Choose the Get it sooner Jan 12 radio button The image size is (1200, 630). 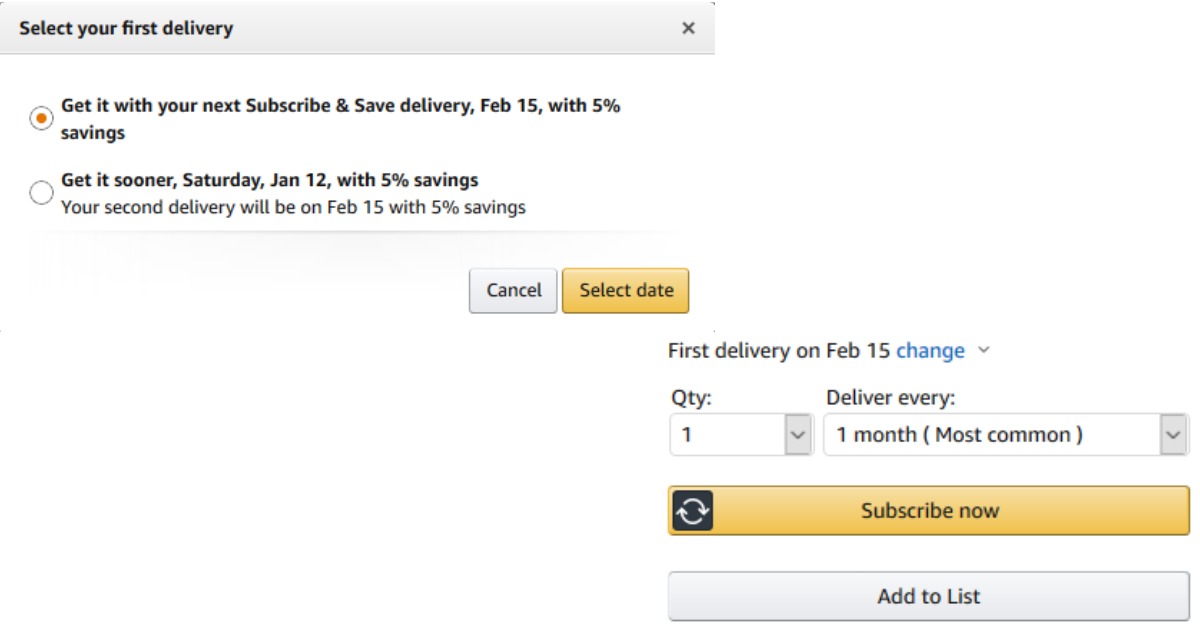(41, 193)
